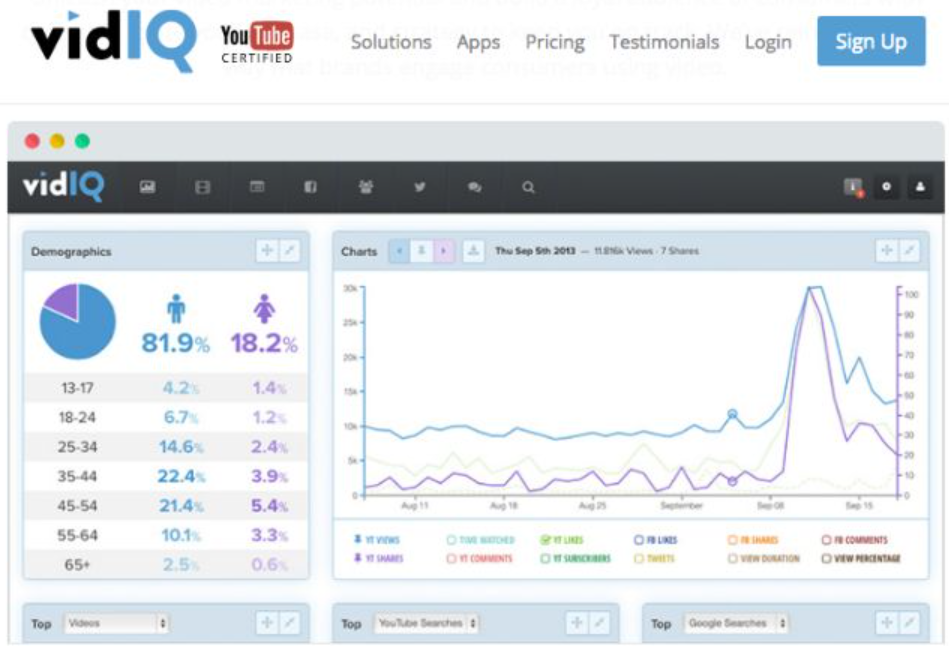Click blue marker on chart line
This screenshot has width=949, height=646.
tap(732, 414)
